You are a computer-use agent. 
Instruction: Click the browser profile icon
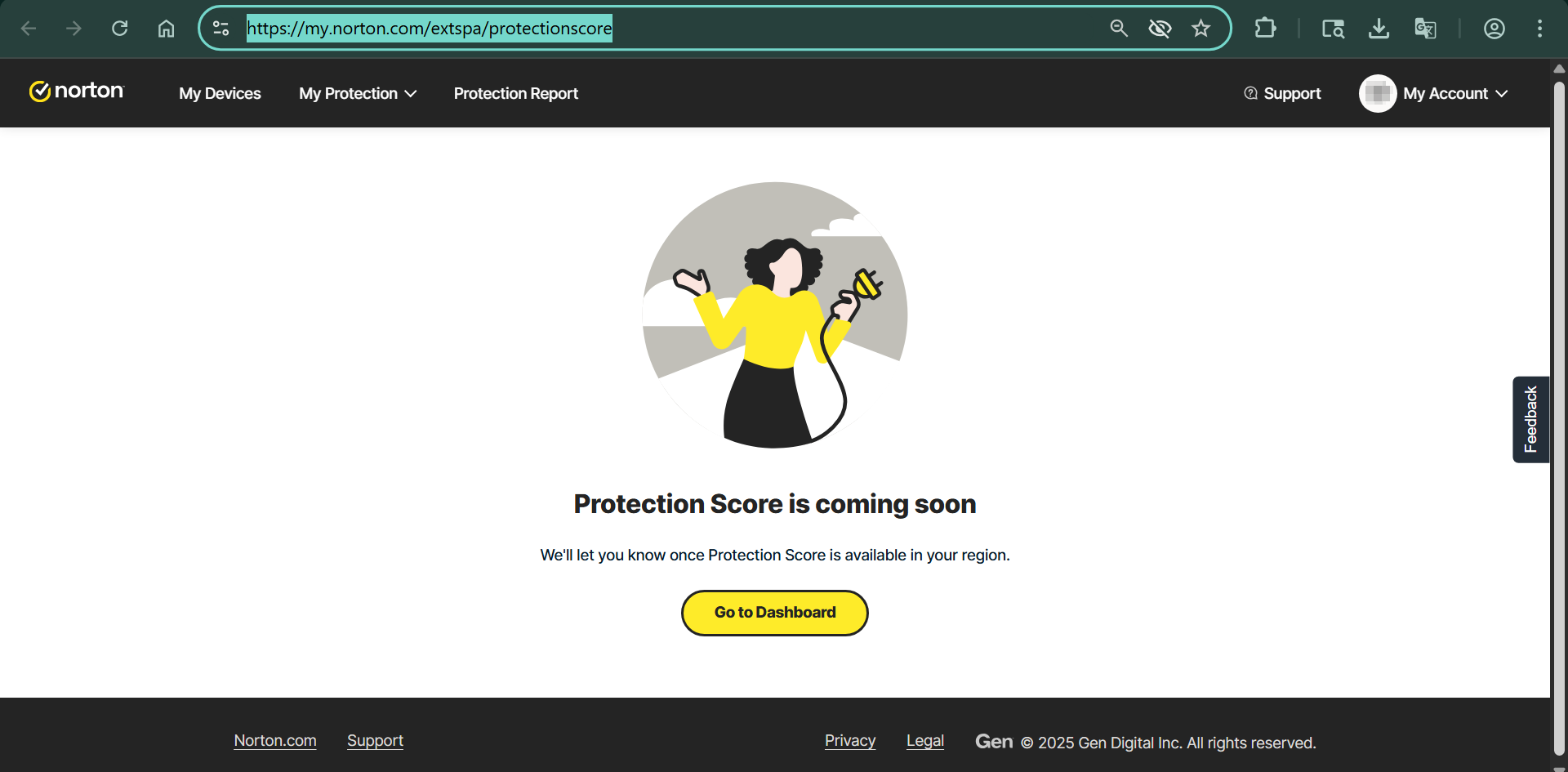[x=1494, y=29]
